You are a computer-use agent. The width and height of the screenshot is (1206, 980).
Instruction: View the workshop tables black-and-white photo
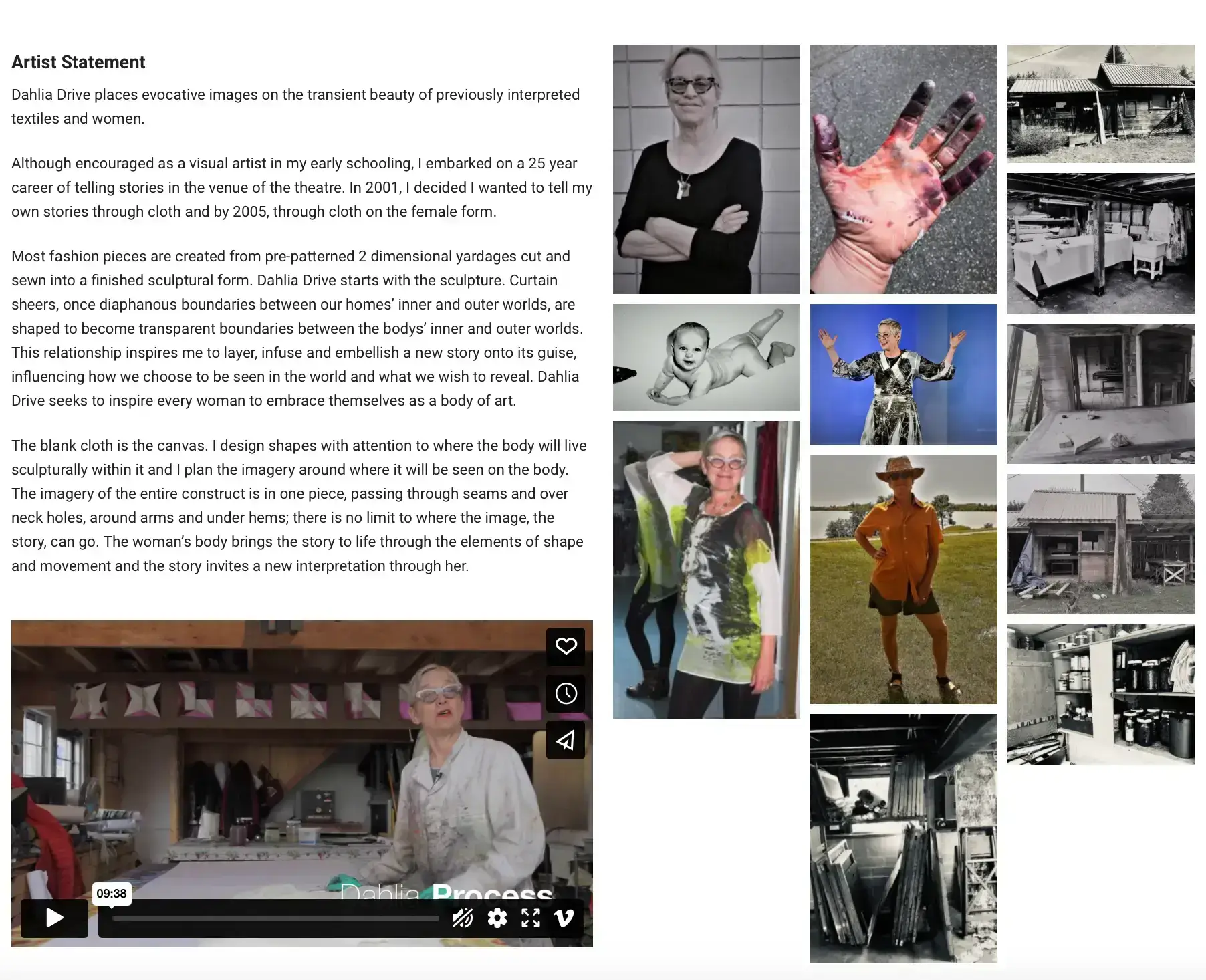pos(1100,243)
